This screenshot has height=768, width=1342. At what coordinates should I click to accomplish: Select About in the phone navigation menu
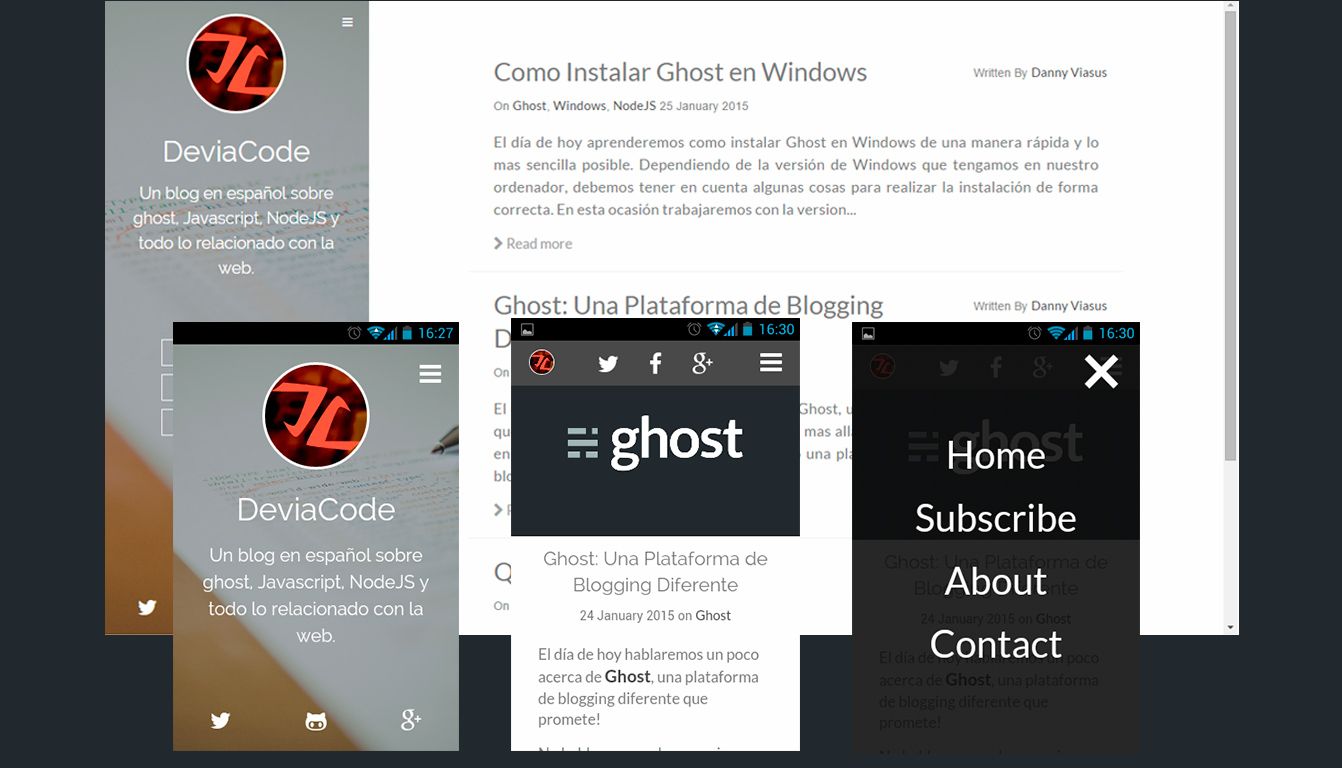tap(996, 582)
